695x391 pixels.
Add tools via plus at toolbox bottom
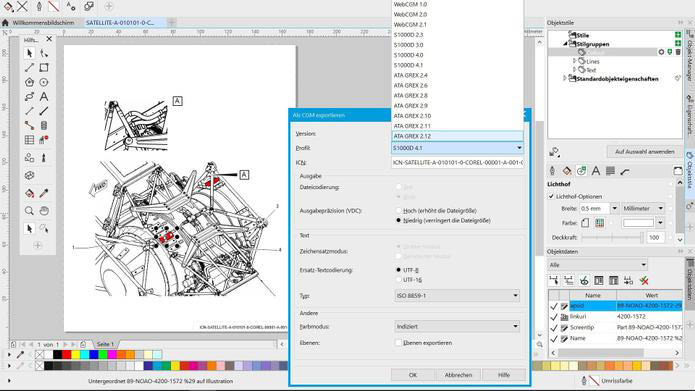37,245
